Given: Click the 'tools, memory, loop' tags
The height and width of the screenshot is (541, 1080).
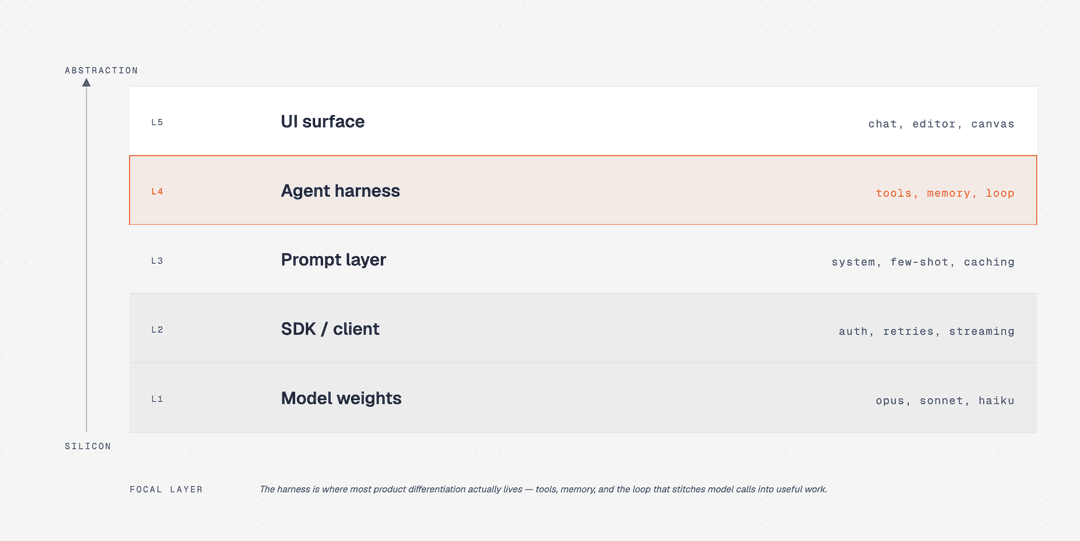Looking at the screenshot, I should point(945,193).
